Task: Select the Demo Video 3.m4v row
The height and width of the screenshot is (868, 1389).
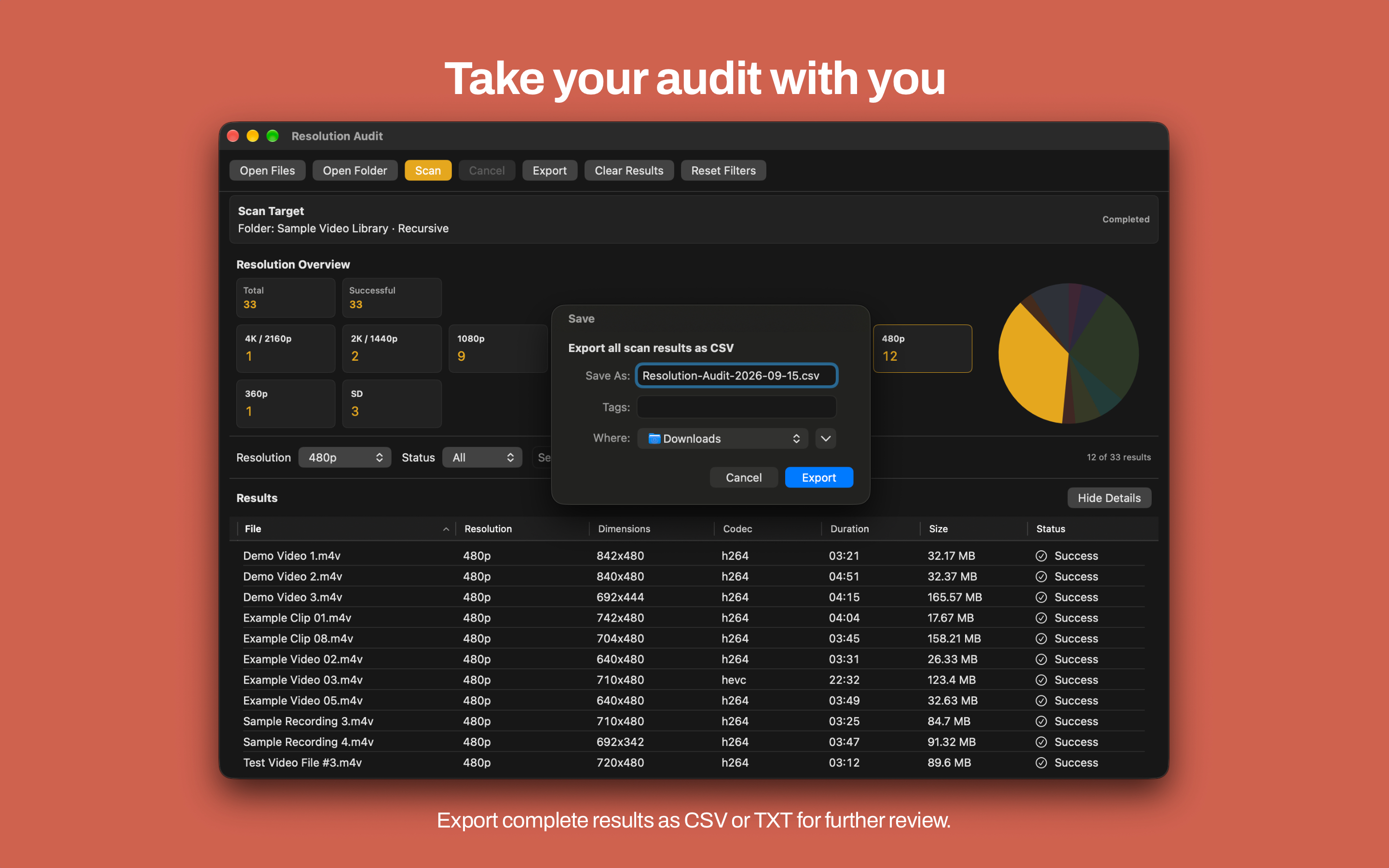Action: pyautogui.click(x=694, y=597)
